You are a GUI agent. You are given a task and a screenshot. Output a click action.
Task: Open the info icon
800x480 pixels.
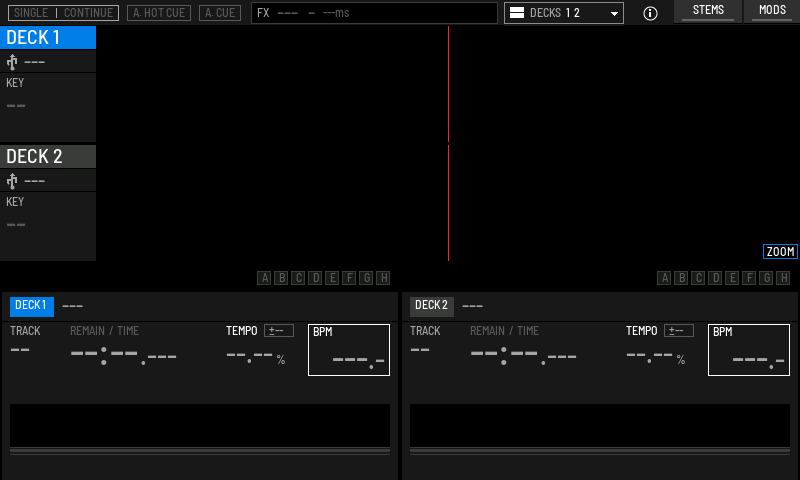pyautogui.click(x=650, y=13)
